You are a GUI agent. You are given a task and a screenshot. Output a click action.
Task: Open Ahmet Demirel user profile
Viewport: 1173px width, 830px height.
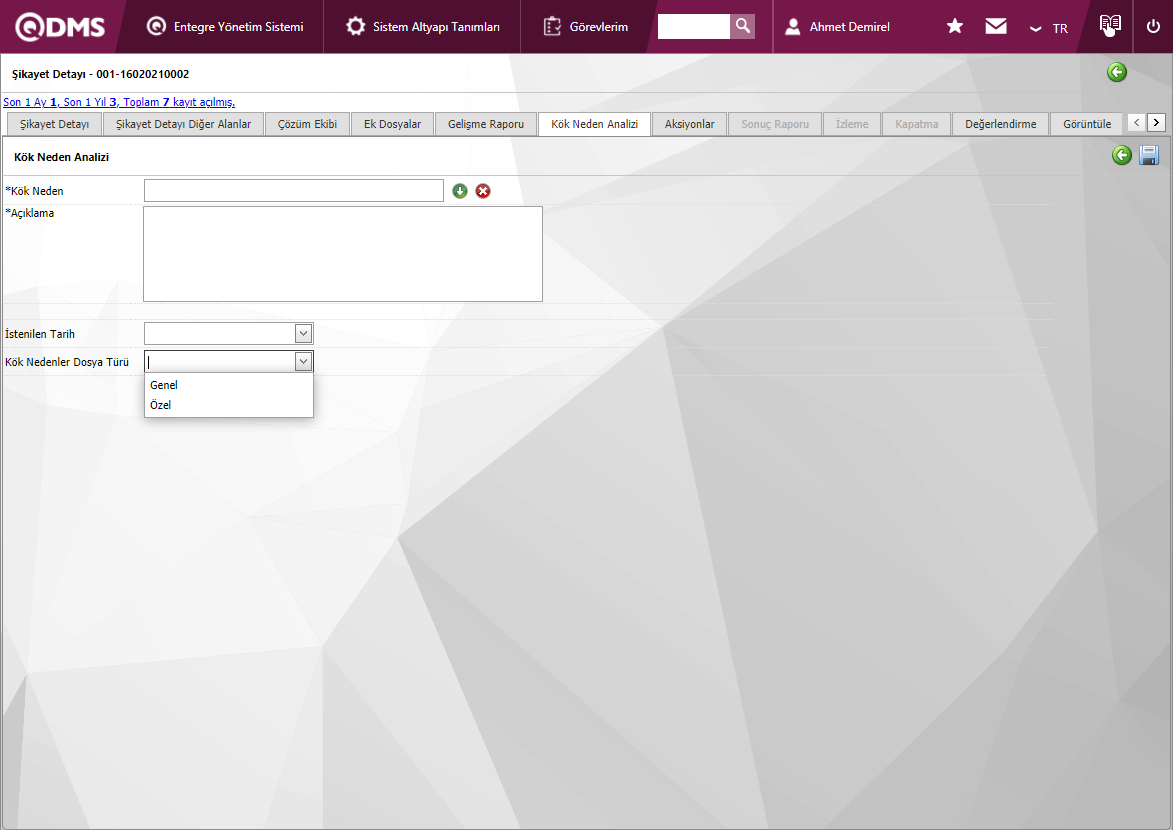click(x=837, y=27)
